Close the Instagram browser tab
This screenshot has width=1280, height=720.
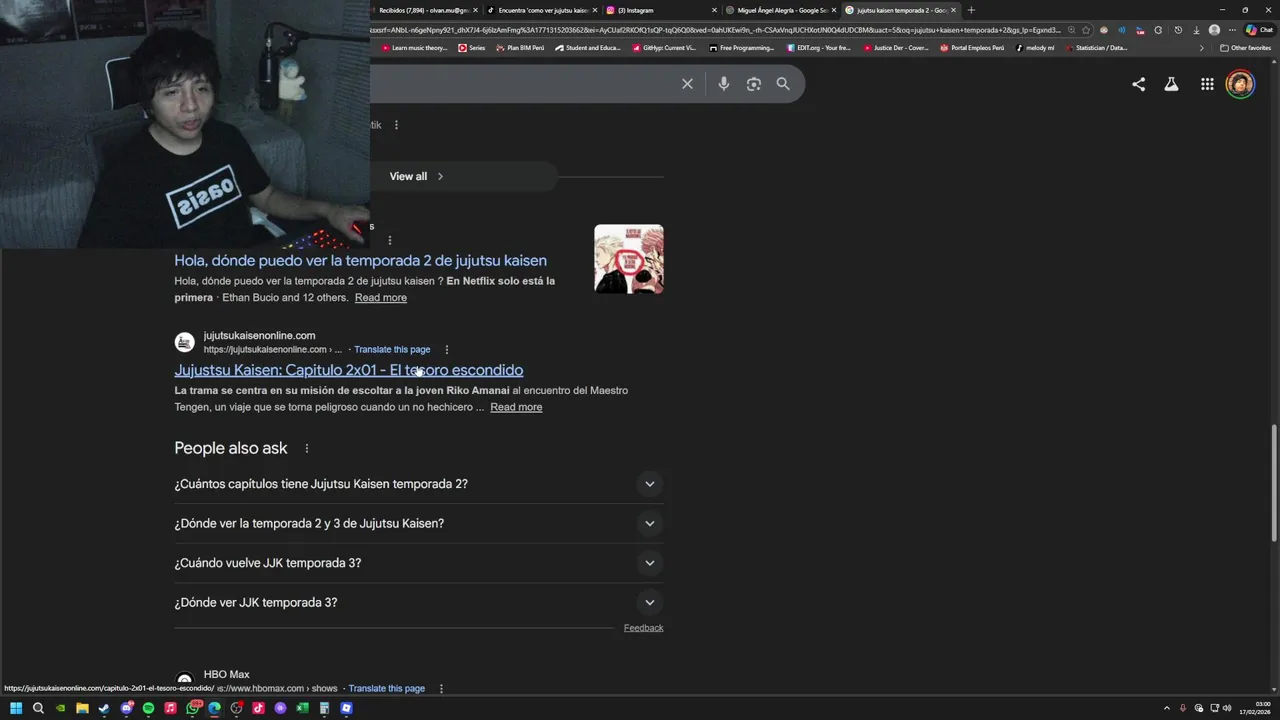pyautogui.click(x=714, y=10)
